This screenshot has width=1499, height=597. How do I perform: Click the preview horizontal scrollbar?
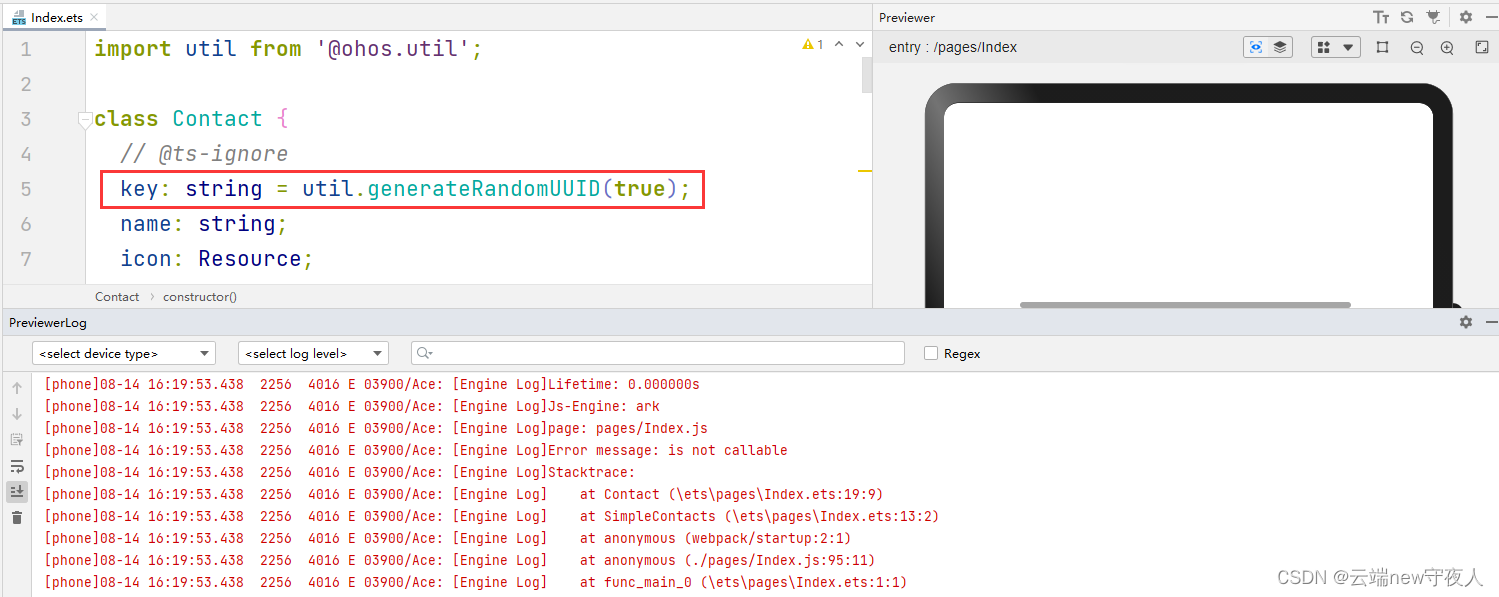1185,305
